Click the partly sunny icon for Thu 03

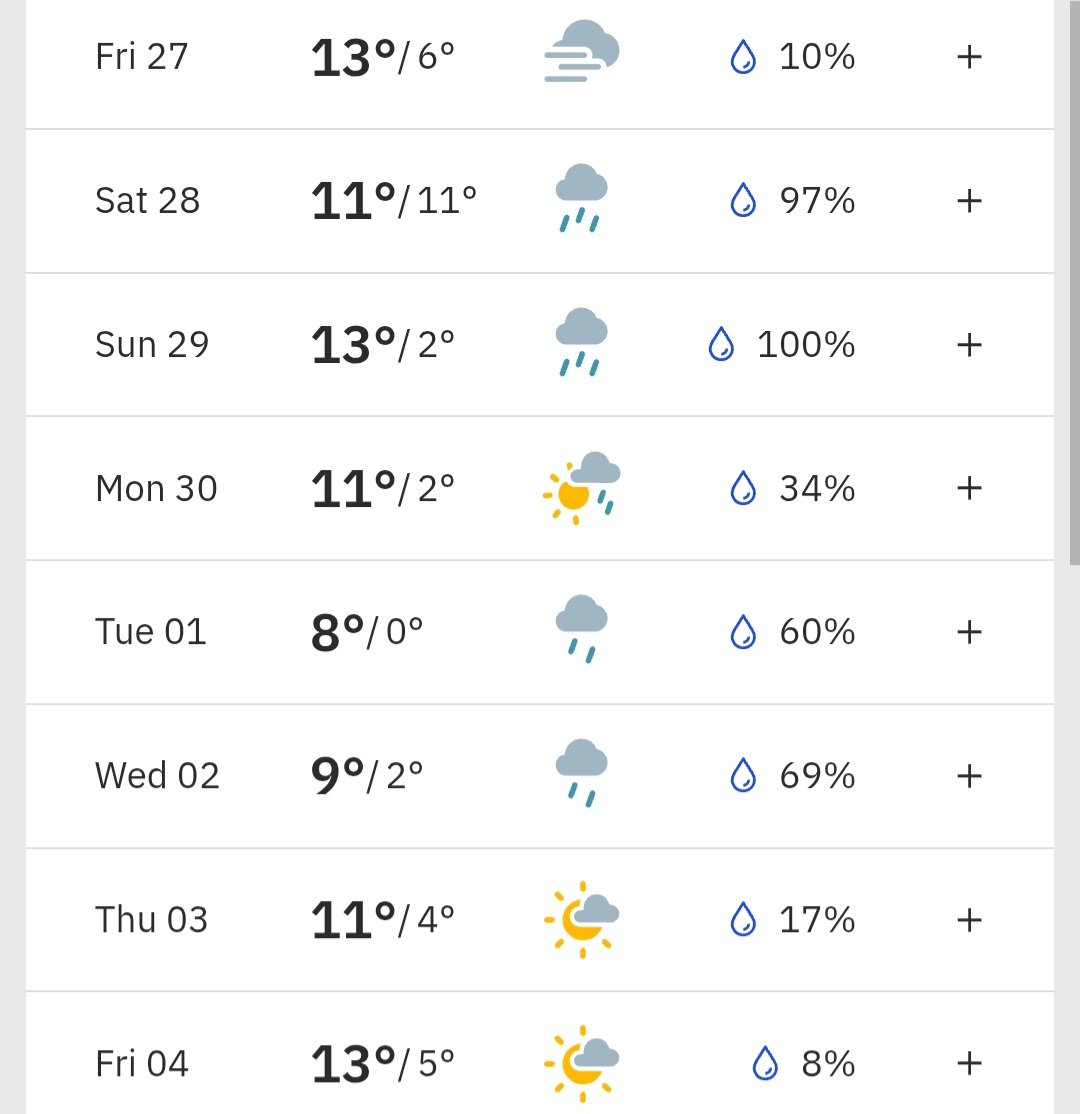coord(581,918)
